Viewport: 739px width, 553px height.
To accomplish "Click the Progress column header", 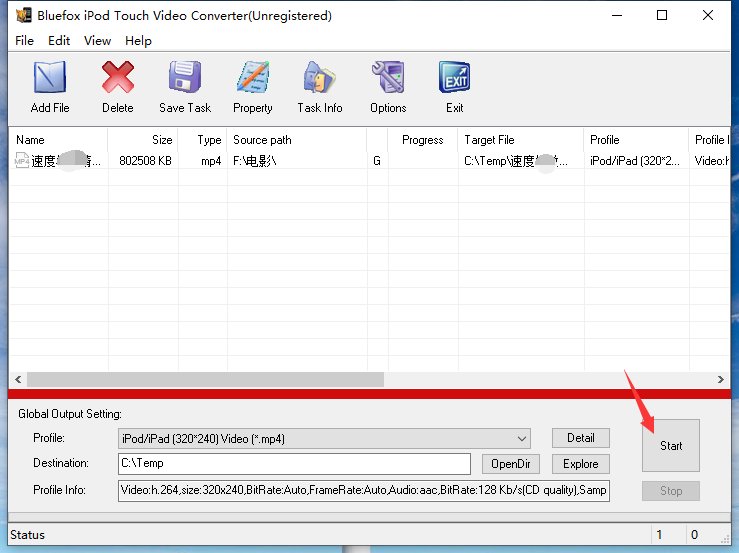I will coord(423,140).
